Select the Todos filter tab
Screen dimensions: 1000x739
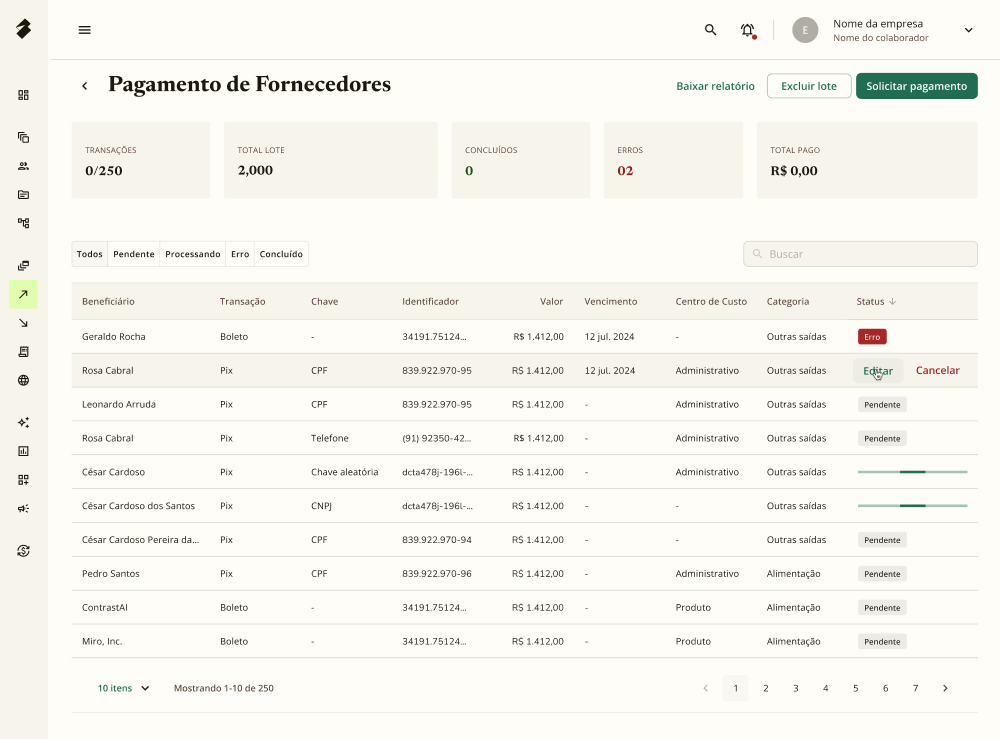(x=89, y=254)
